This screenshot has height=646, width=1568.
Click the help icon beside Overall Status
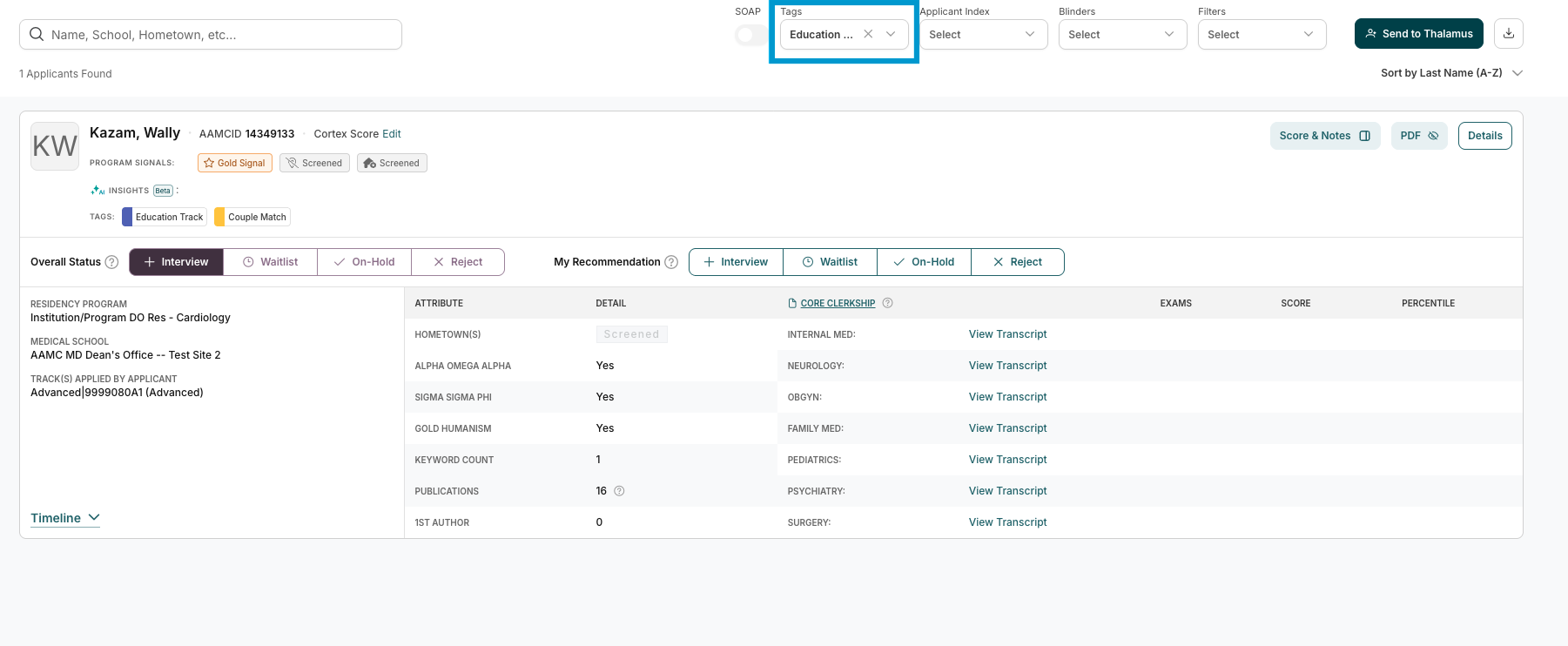pyautogui.click(x=111, y=262)
